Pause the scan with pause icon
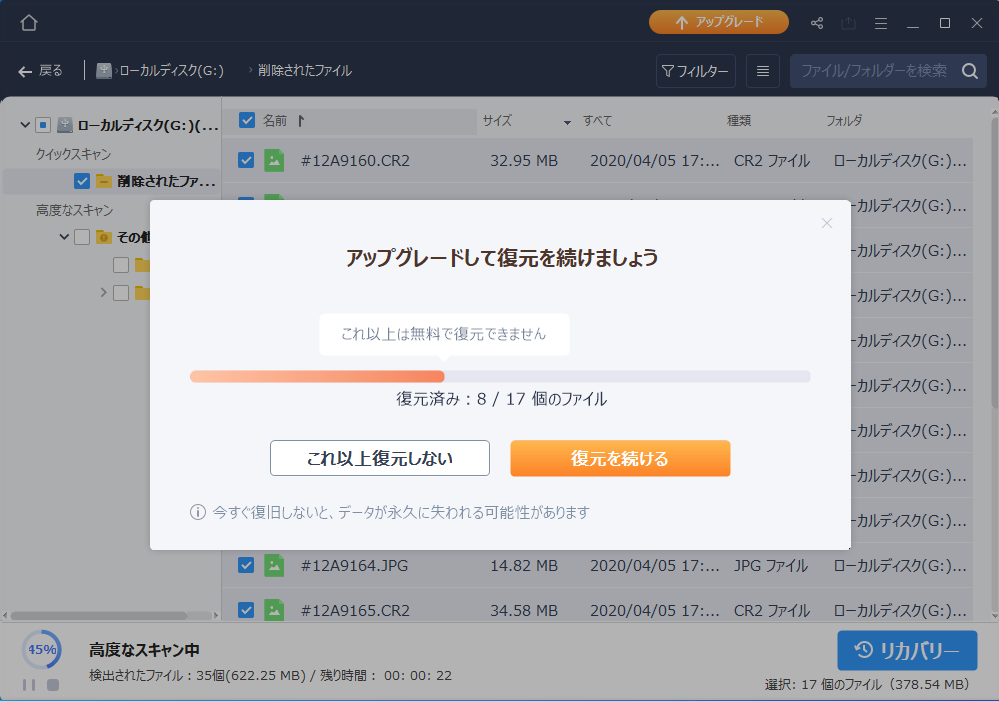Viewport: 999px width, 701px height. 29,685
